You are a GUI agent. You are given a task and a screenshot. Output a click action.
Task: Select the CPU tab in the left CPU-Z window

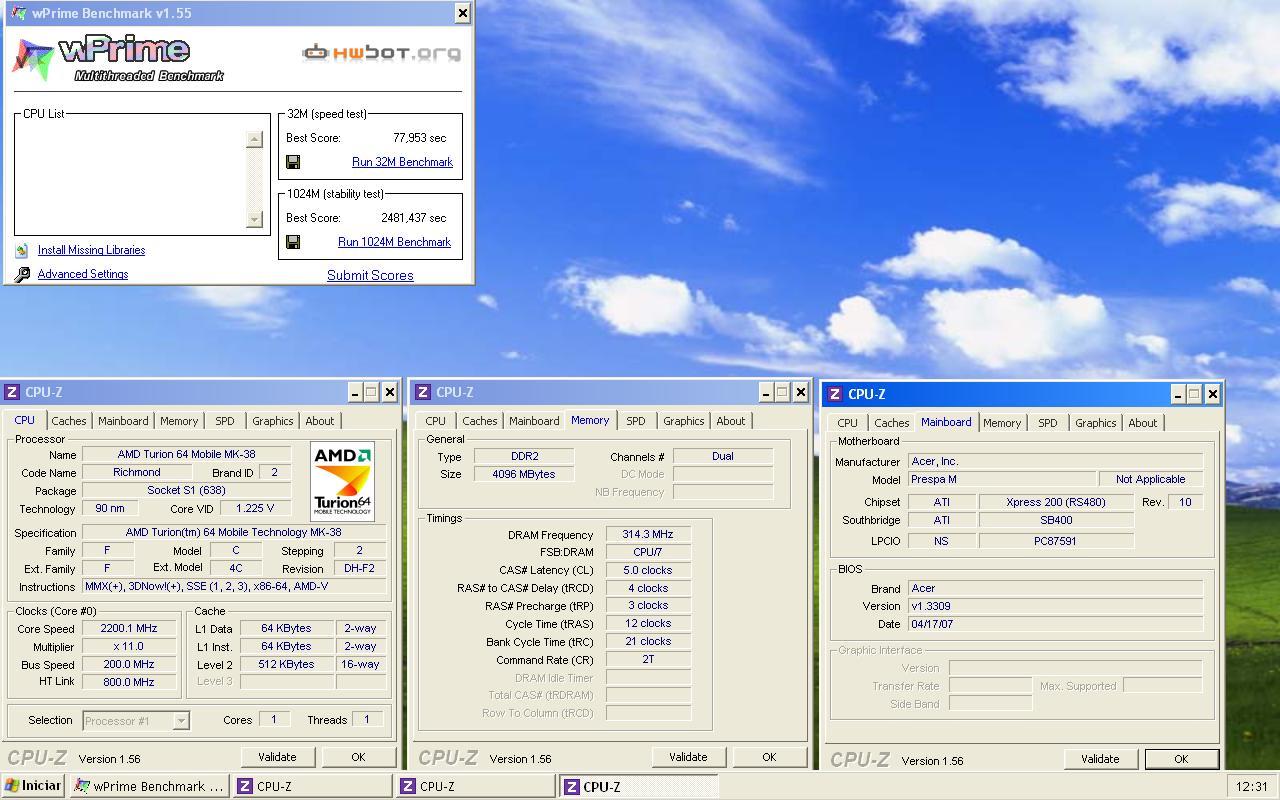click(24, 420)
